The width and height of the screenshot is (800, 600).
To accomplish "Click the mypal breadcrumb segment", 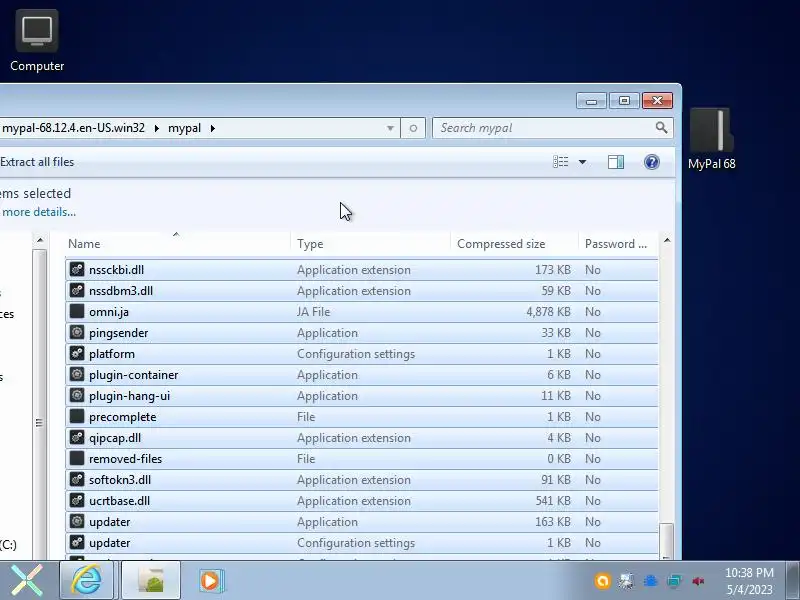I will 184,128.
